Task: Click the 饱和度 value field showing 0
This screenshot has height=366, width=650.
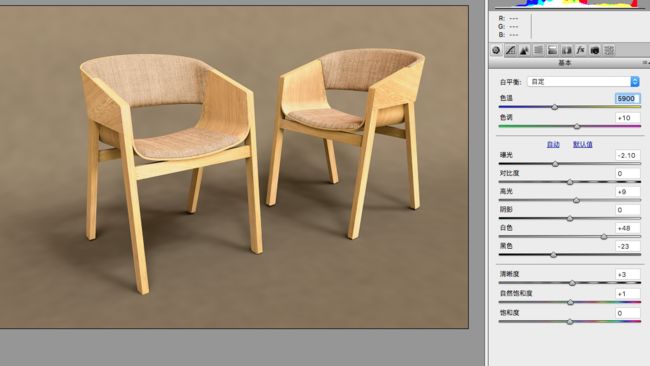Action: pyautogui.click(x=628, y=313)
